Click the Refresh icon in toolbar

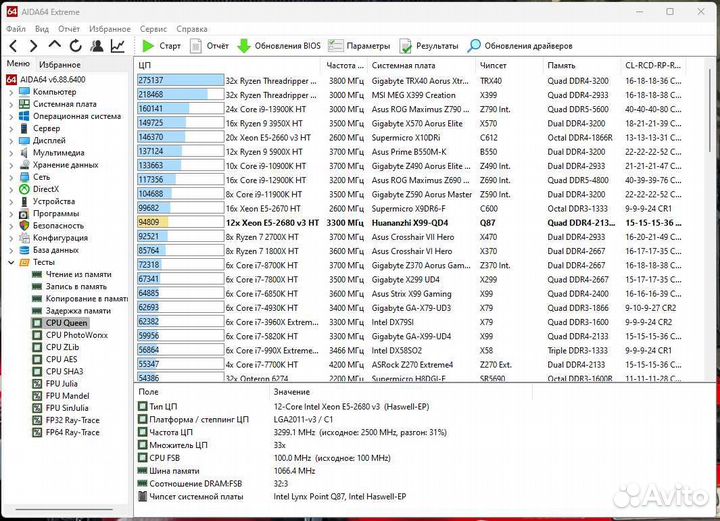[x=76, y=46]
